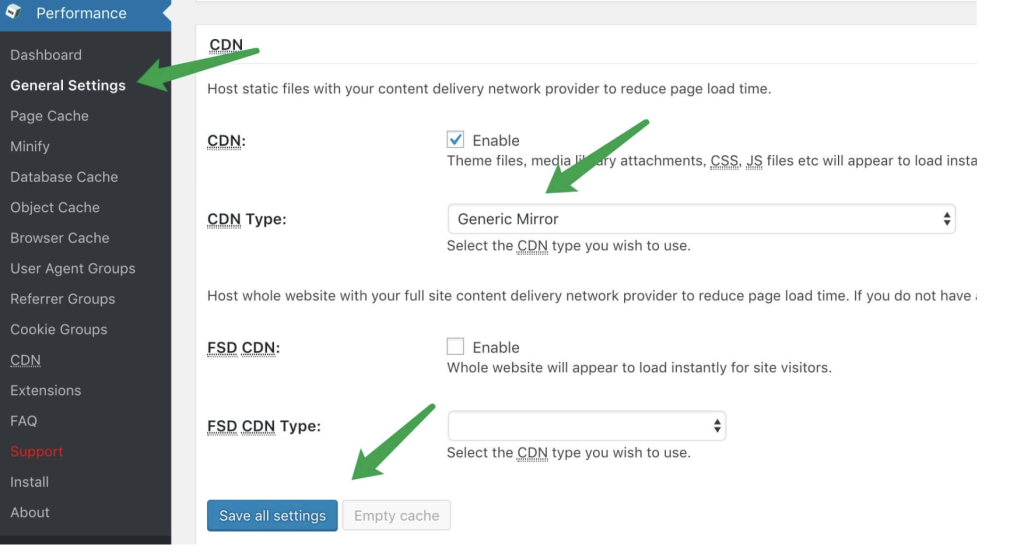Open the CDN sidebar menu item
This screenshot has height=555, width=1024.
pyautogui.click(x=25, y=360)
